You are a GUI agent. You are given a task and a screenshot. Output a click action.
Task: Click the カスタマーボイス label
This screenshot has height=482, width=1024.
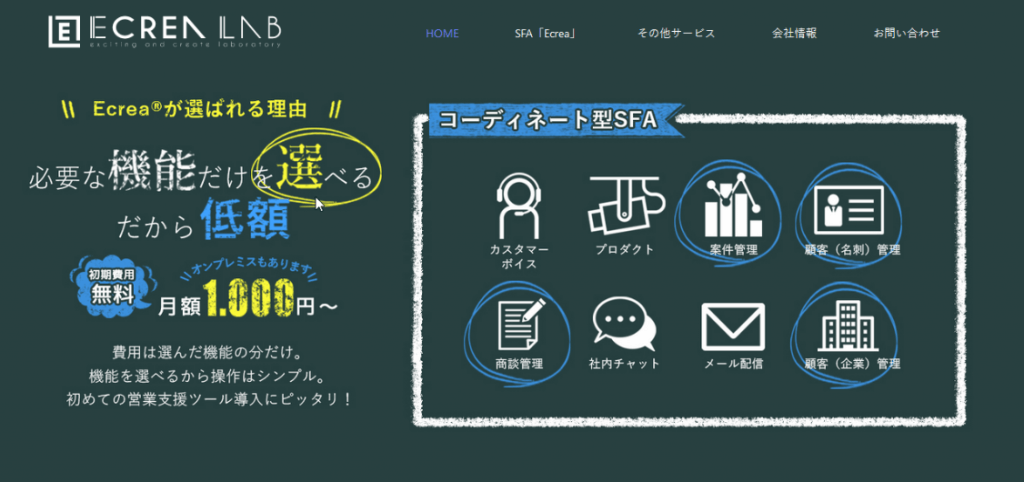[519, 257]
